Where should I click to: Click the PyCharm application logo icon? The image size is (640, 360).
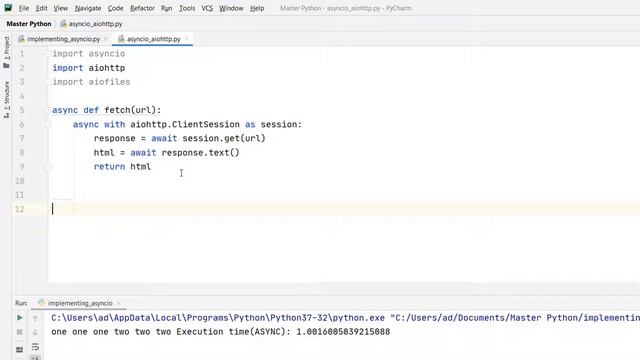pos(8,8)
